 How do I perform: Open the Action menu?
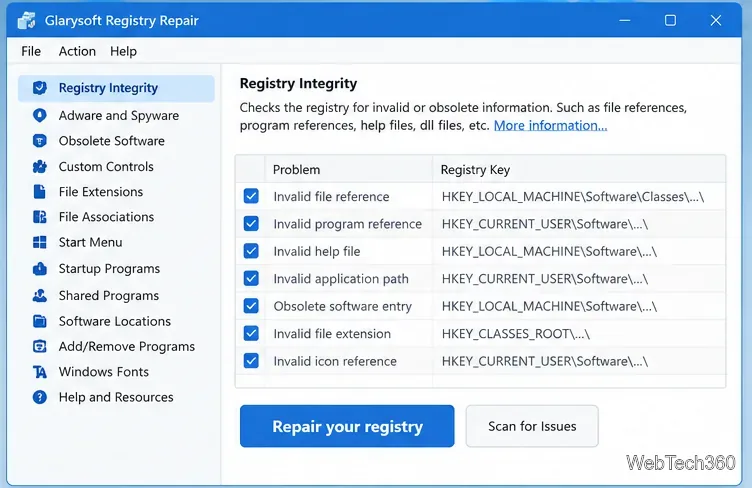77,51
